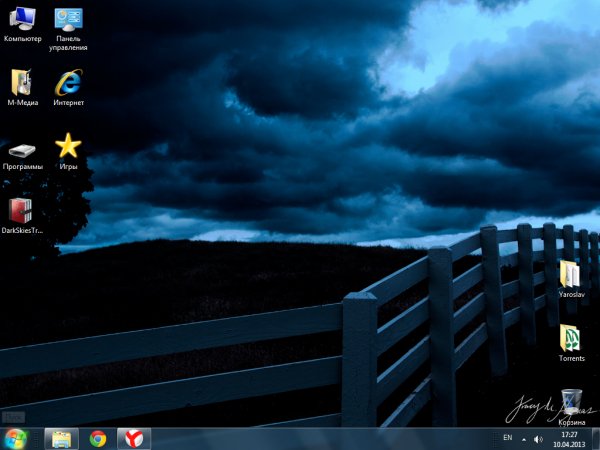The image size is (600, 450).
Task: Click the volume speaker icon
Action: click(x=538, y=439)
